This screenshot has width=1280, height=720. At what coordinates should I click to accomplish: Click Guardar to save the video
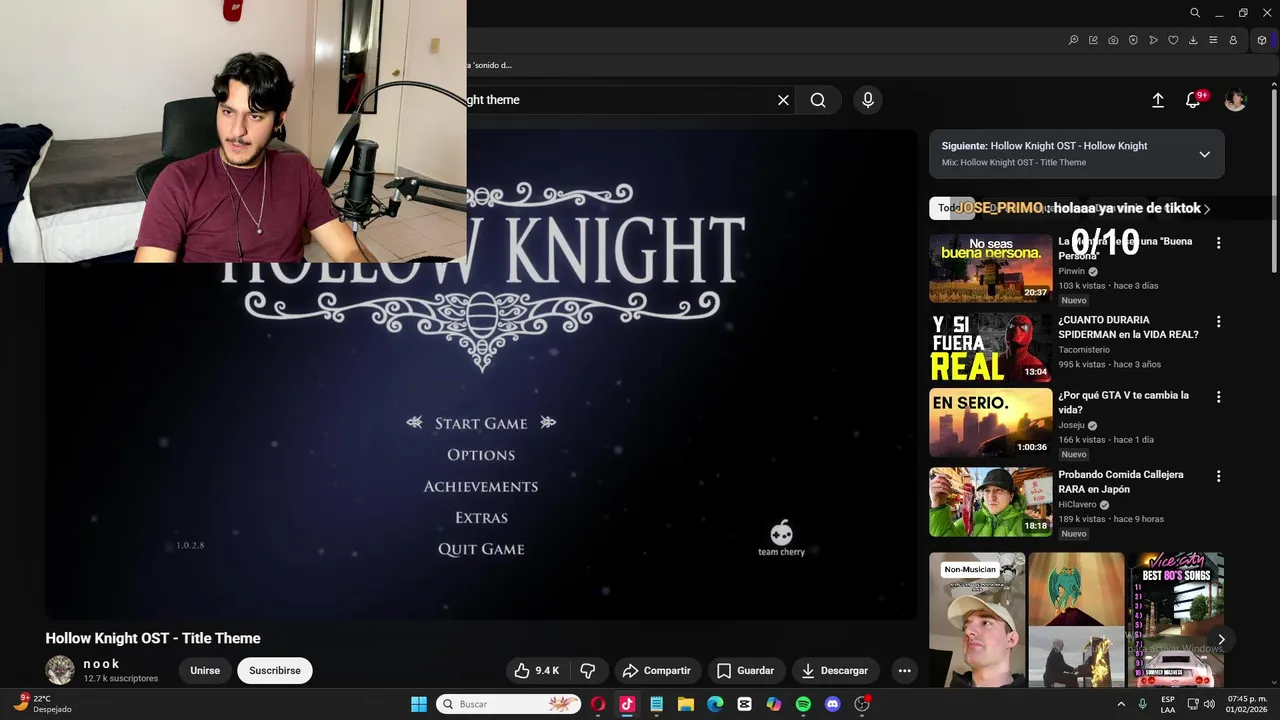click(745, 671)
